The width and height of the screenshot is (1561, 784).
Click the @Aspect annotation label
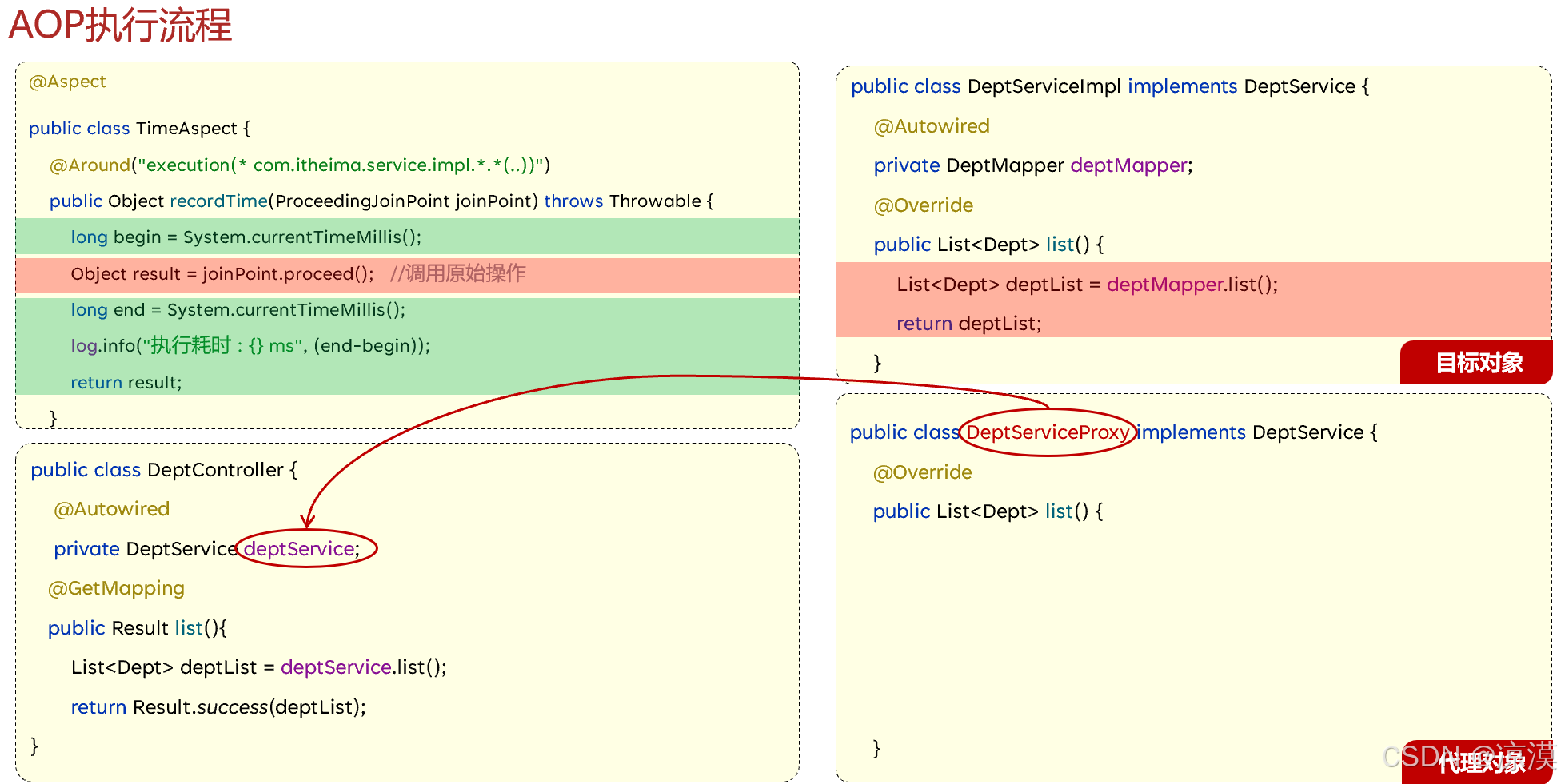click(x=67, y=81)
